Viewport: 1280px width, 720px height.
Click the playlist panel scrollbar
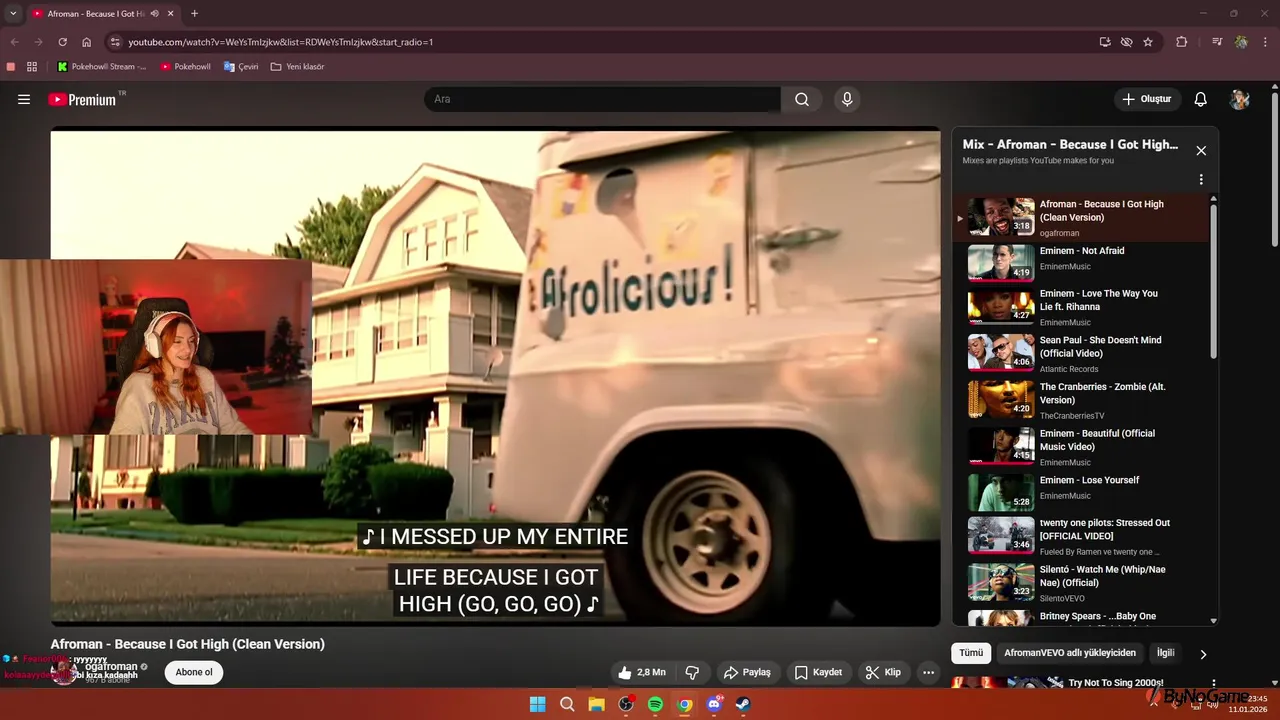(1214, 280)
